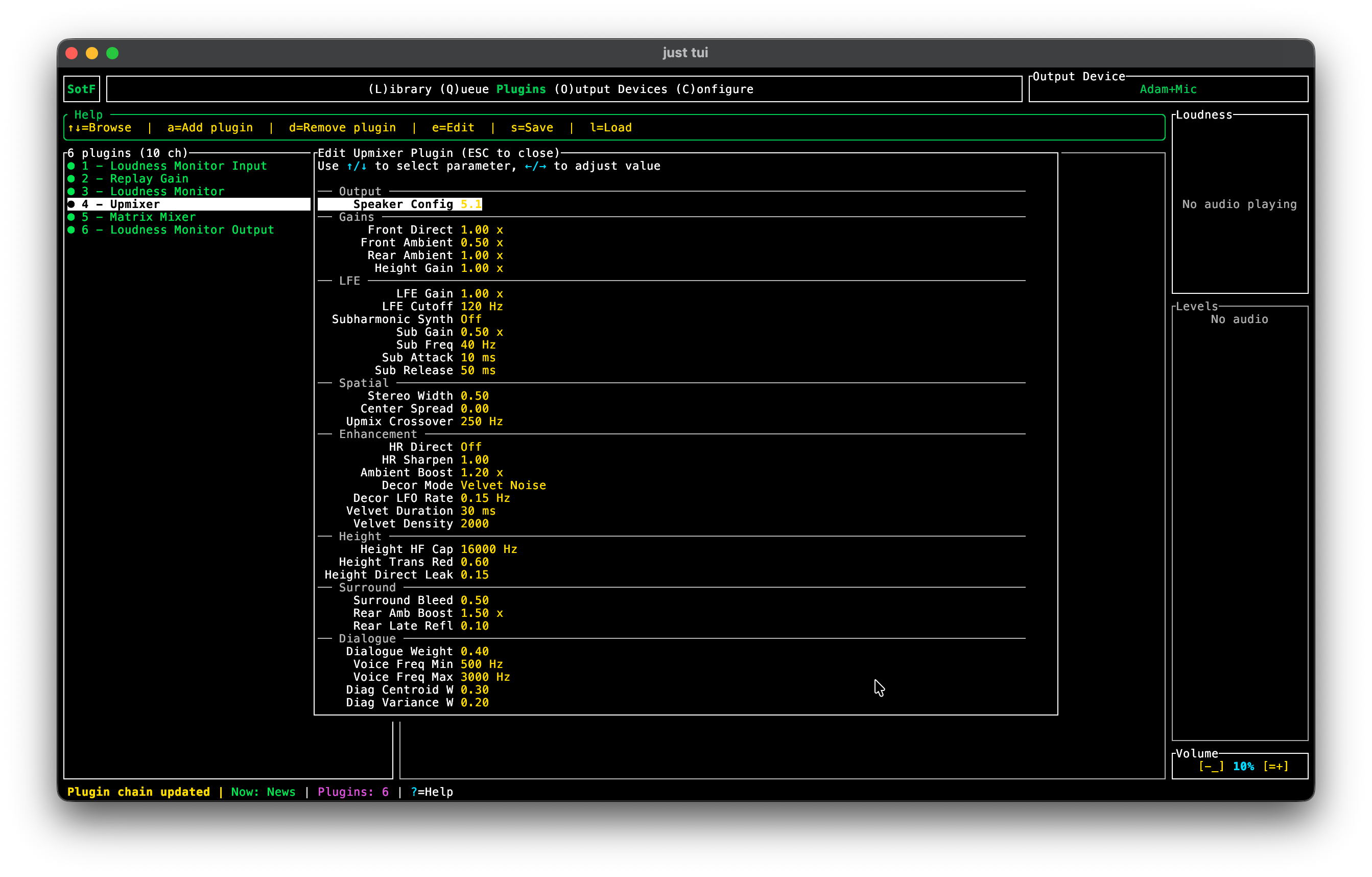
Task: Click the LFE Gain parameter
Action: click(450, 294)
